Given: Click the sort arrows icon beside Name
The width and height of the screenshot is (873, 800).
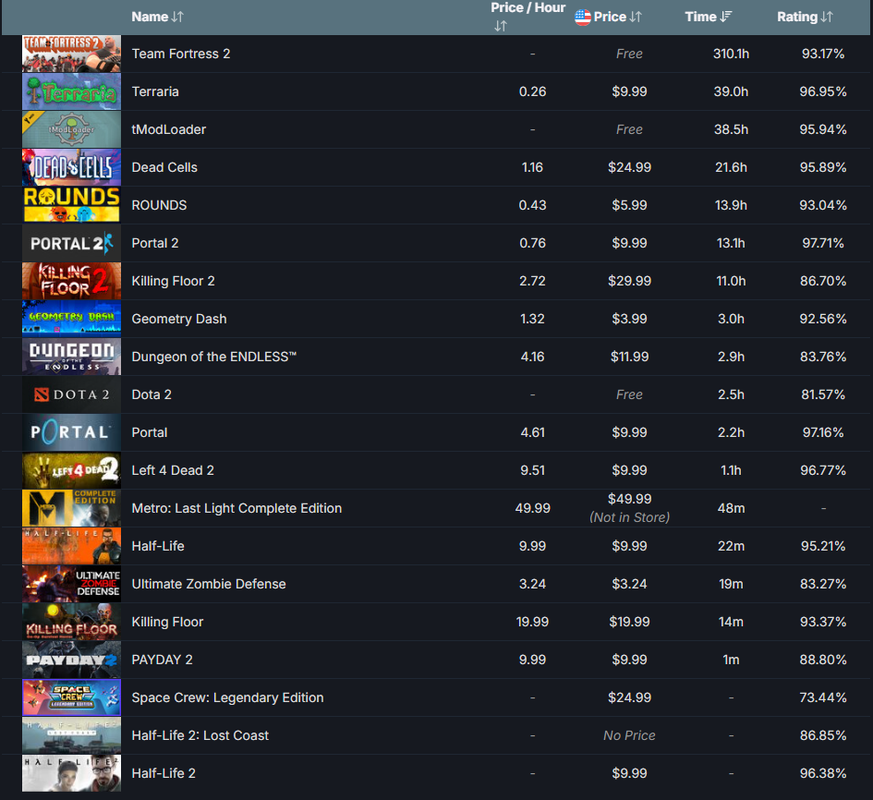Looking at the screenshot, I should [178, 17].
